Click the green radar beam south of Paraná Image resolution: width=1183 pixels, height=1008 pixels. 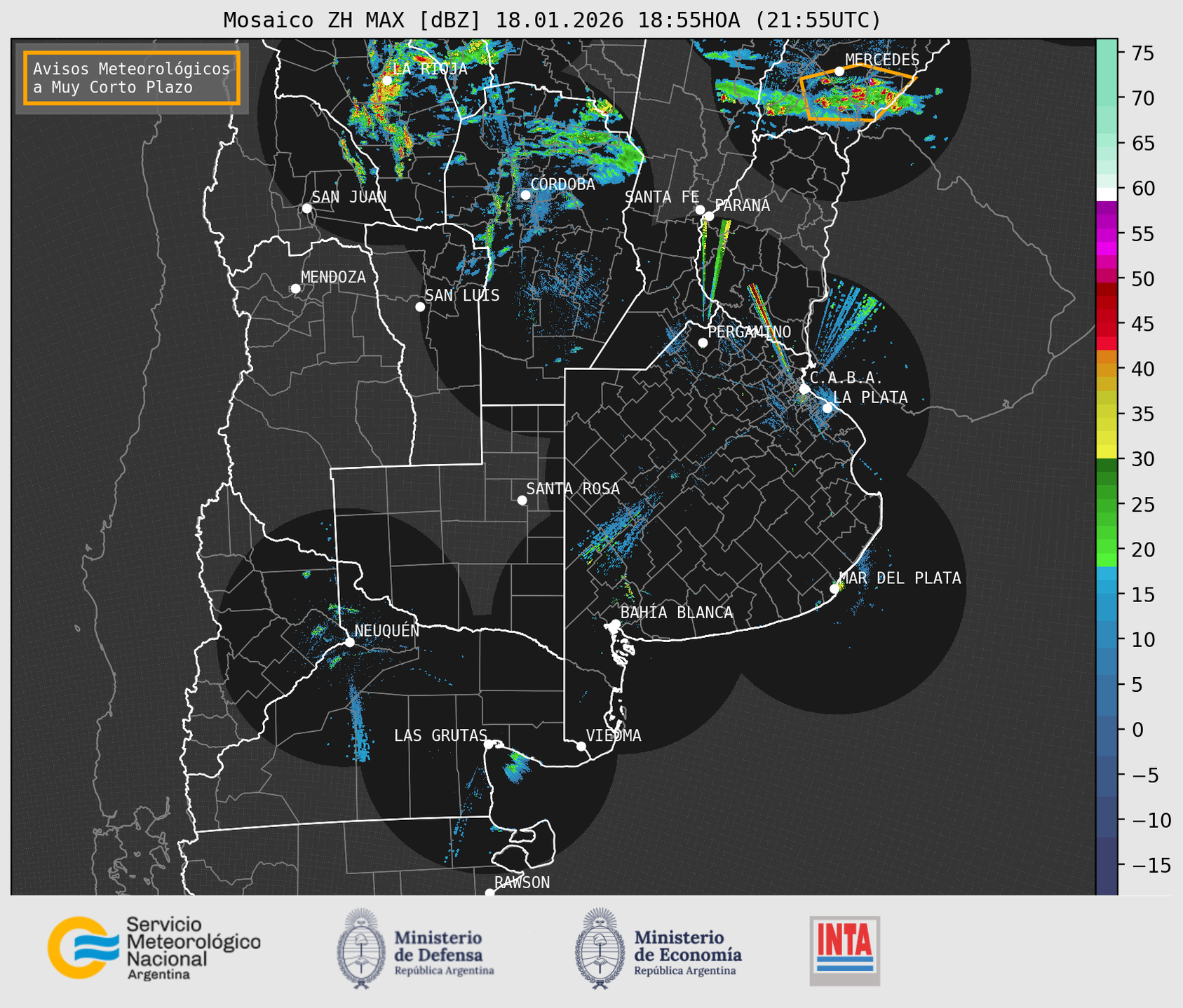(x=717, y=269)
